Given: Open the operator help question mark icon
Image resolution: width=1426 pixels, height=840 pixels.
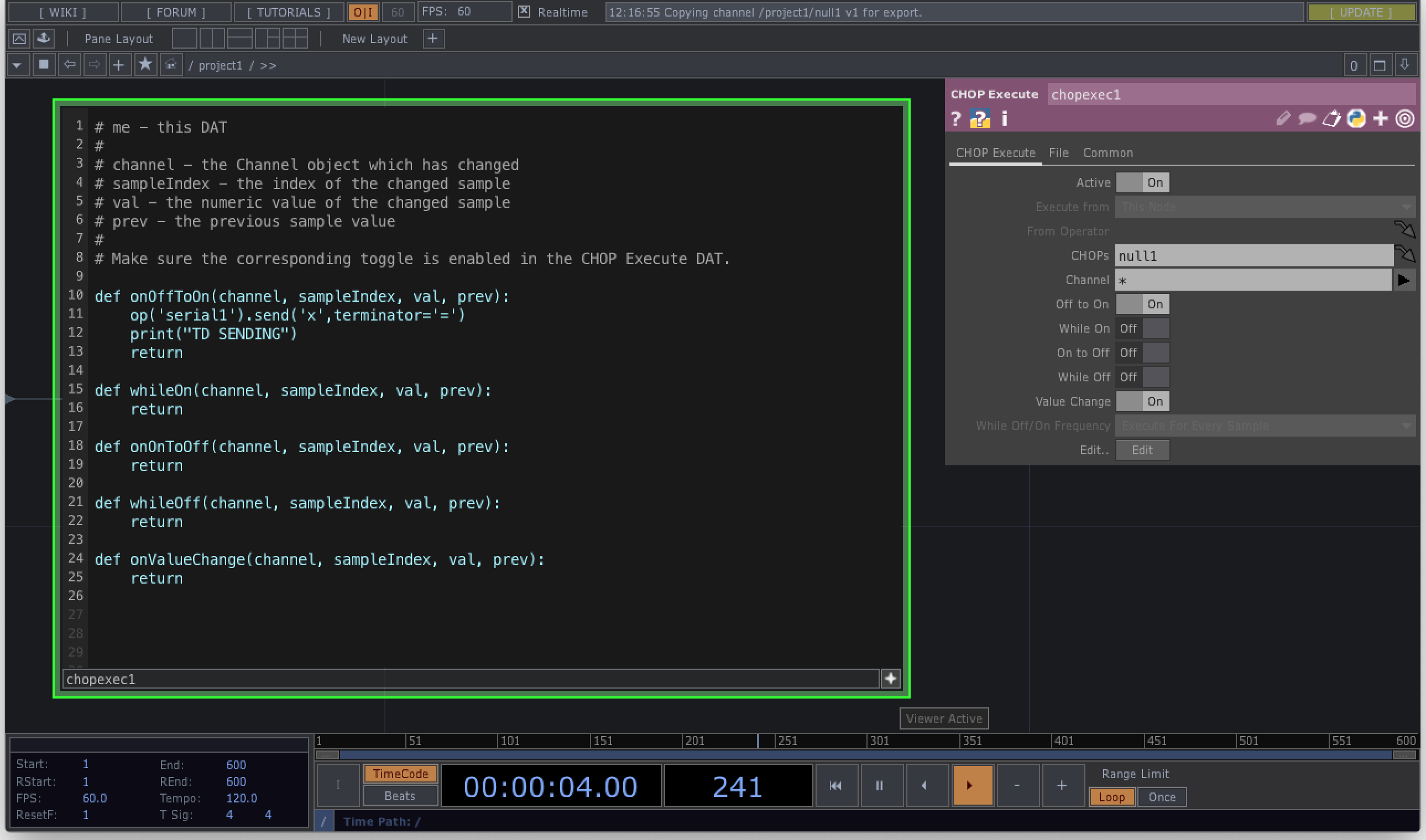Looking at the screenshot, I should (x=956, y=119).
